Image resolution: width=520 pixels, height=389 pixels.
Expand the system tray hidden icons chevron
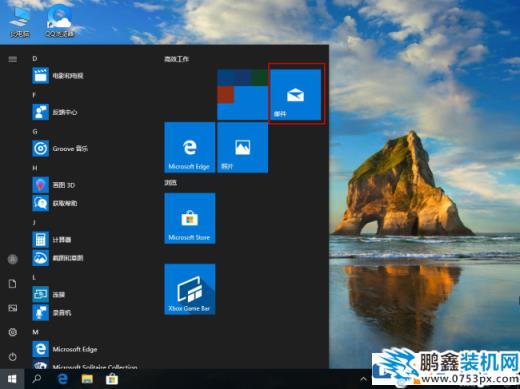click(363, 379)
